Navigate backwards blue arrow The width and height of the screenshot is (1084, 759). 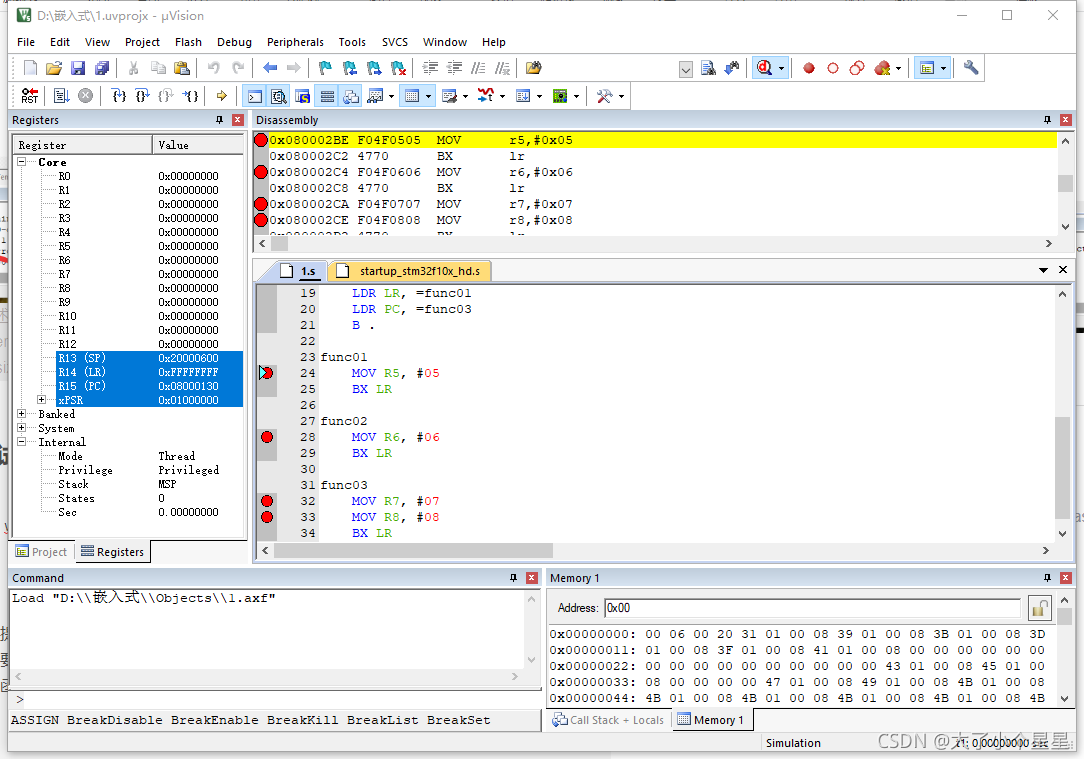click(270, 68)
